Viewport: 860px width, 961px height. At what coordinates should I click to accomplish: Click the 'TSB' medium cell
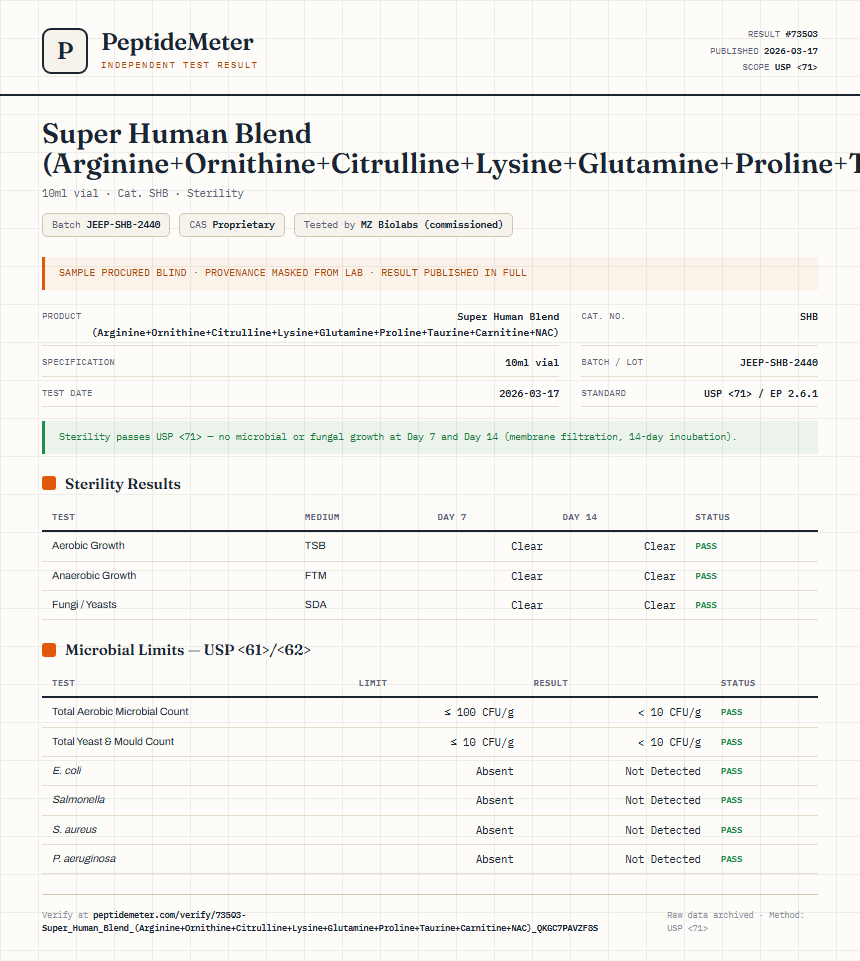(315, 545)
